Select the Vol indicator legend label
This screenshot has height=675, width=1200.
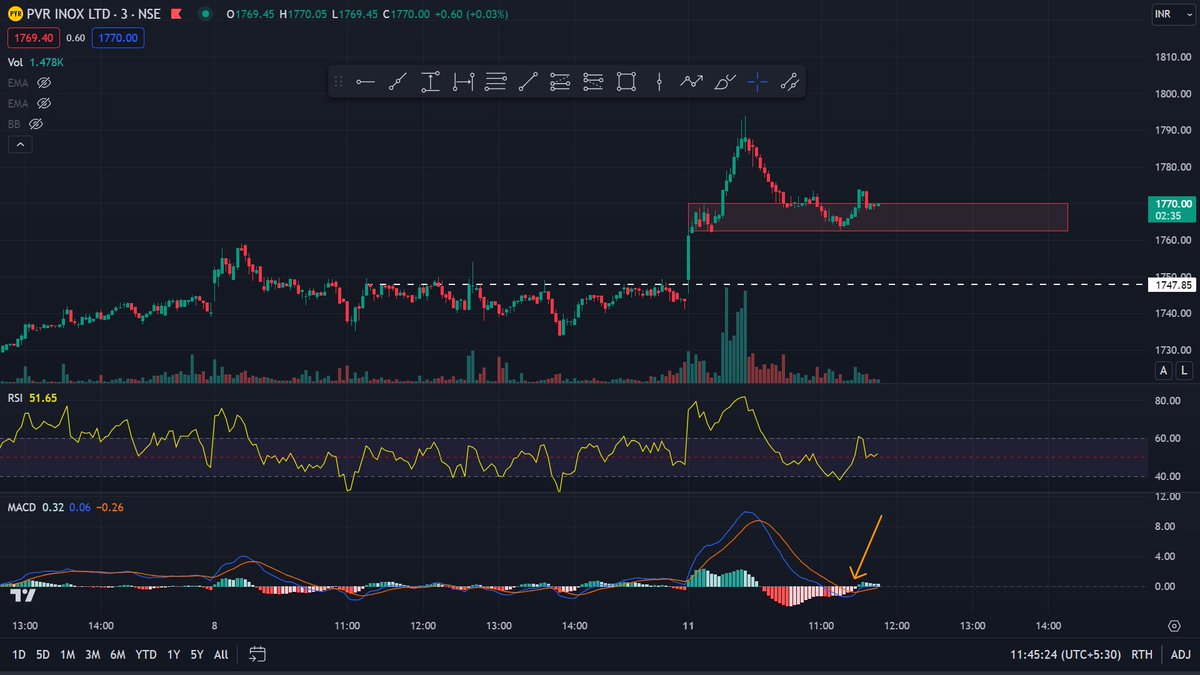15,62
